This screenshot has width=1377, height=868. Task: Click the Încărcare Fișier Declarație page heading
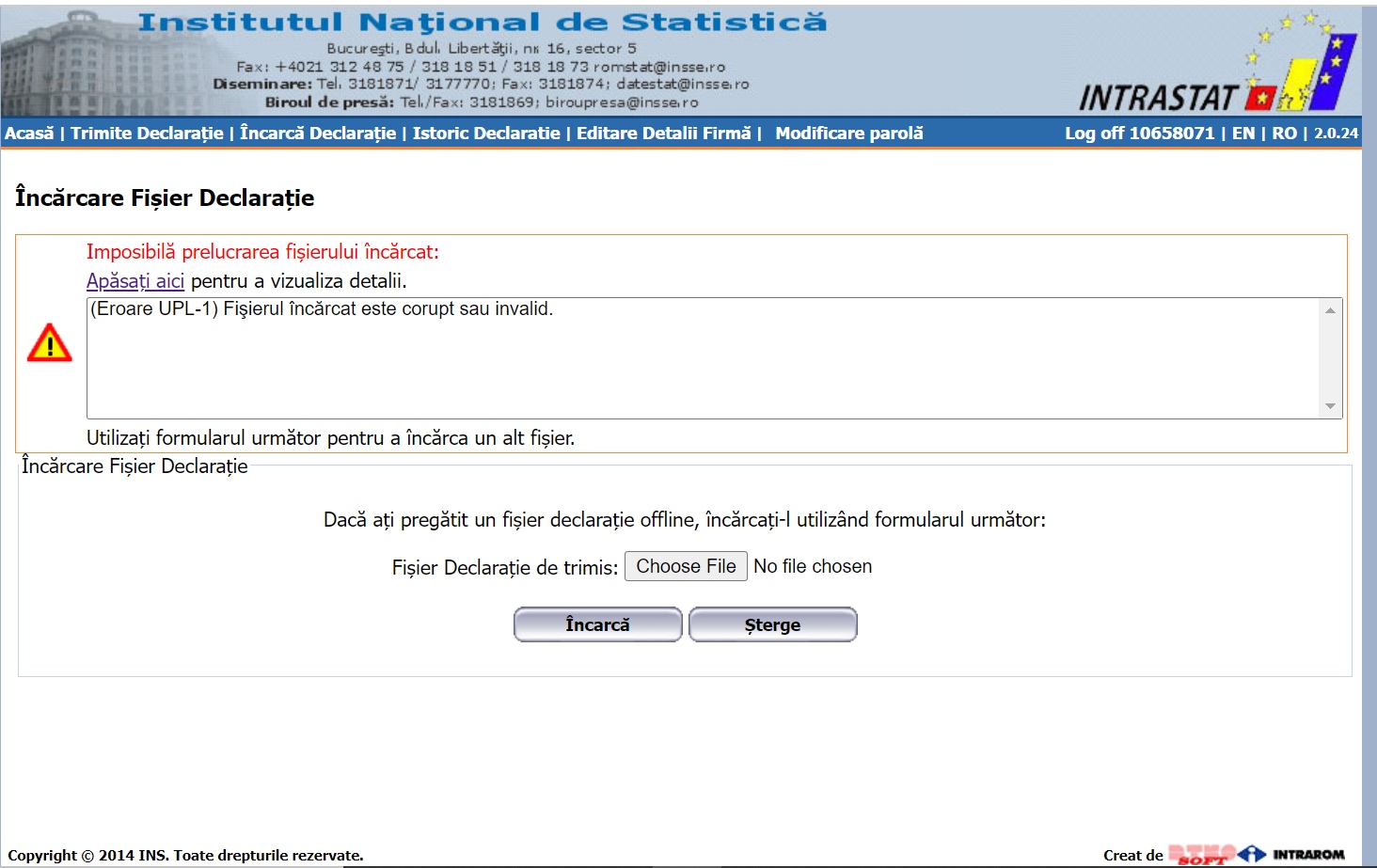coord(165,197)
